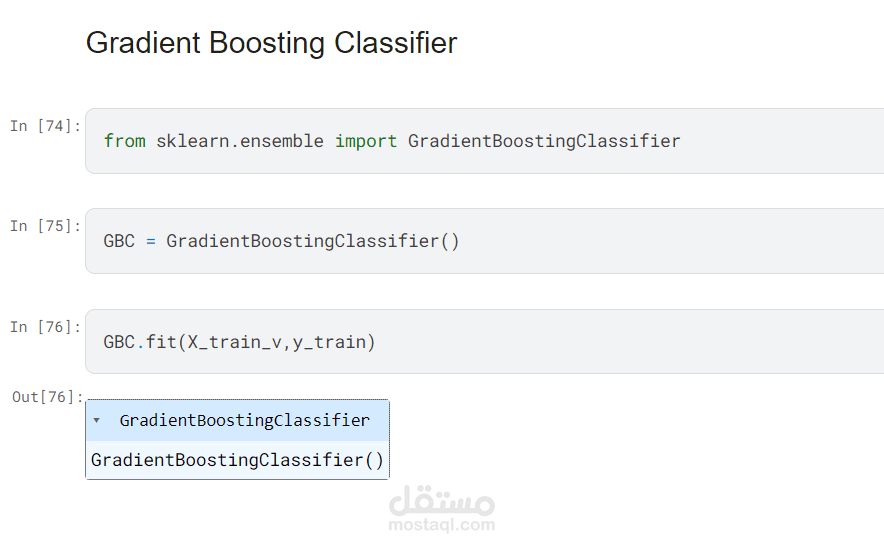Screen dimensions: 884x545
Task: Click the GBC variable in cell 75
Action: coord(119,241)
